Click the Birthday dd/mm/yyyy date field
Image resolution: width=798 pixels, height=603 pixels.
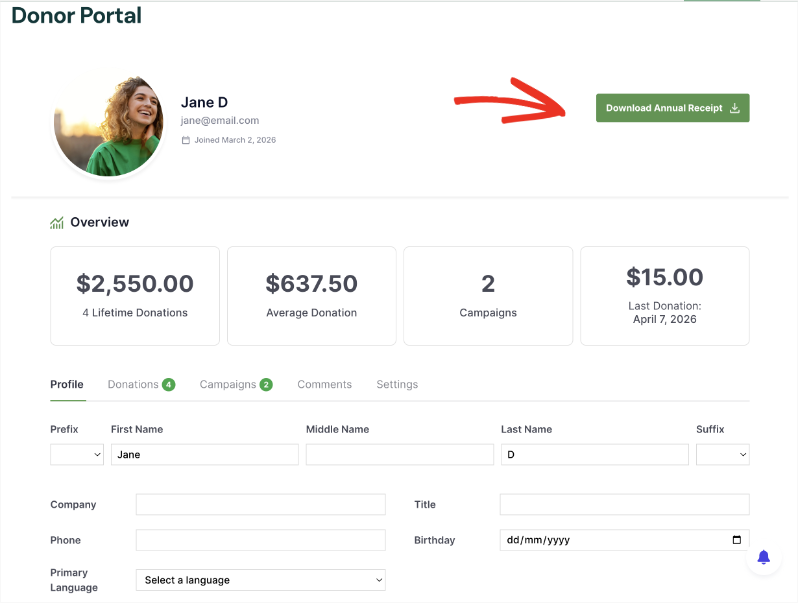click(x=624, y=540)
